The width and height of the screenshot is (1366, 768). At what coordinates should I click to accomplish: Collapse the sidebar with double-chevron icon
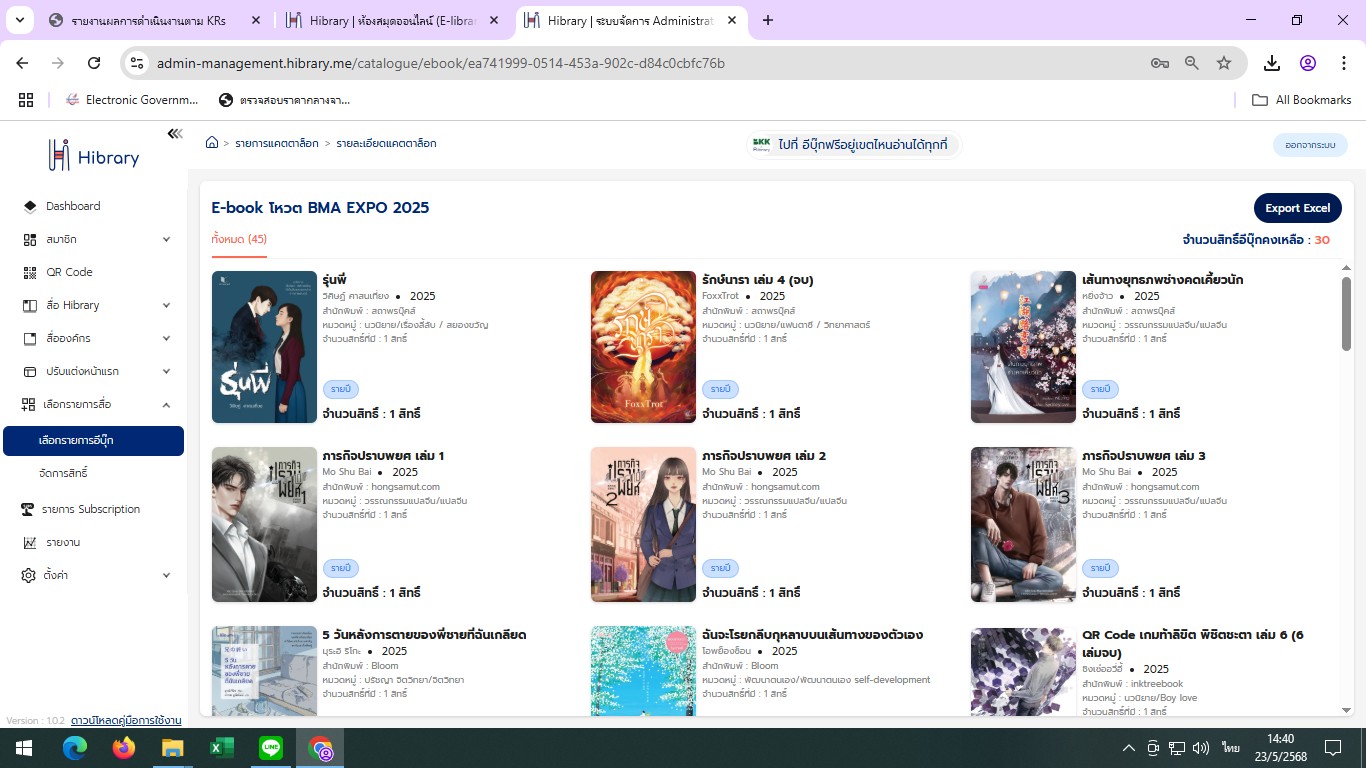(x=175, y=134)
